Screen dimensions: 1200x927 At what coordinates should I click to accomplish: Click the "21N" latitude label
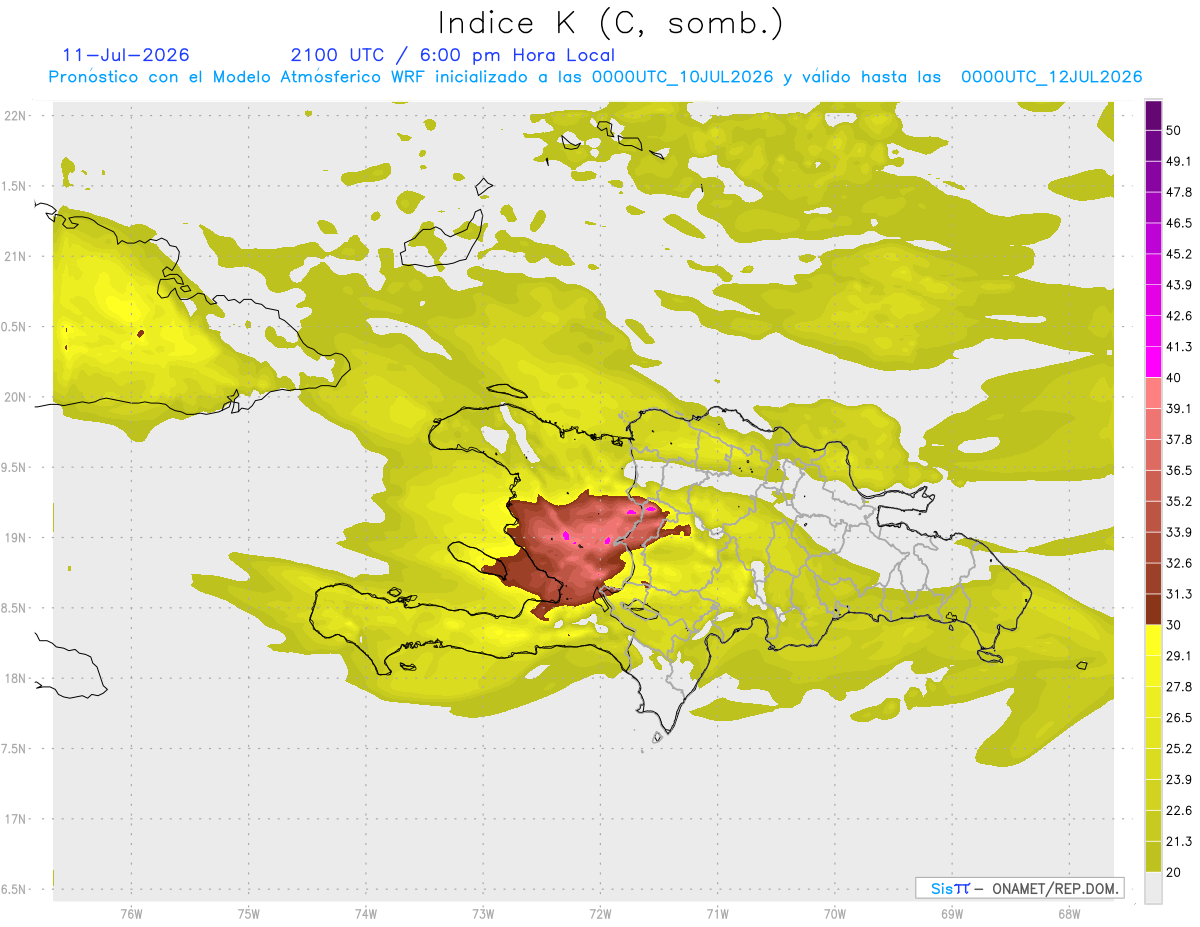pyautogui.click(x=15, y=257)
